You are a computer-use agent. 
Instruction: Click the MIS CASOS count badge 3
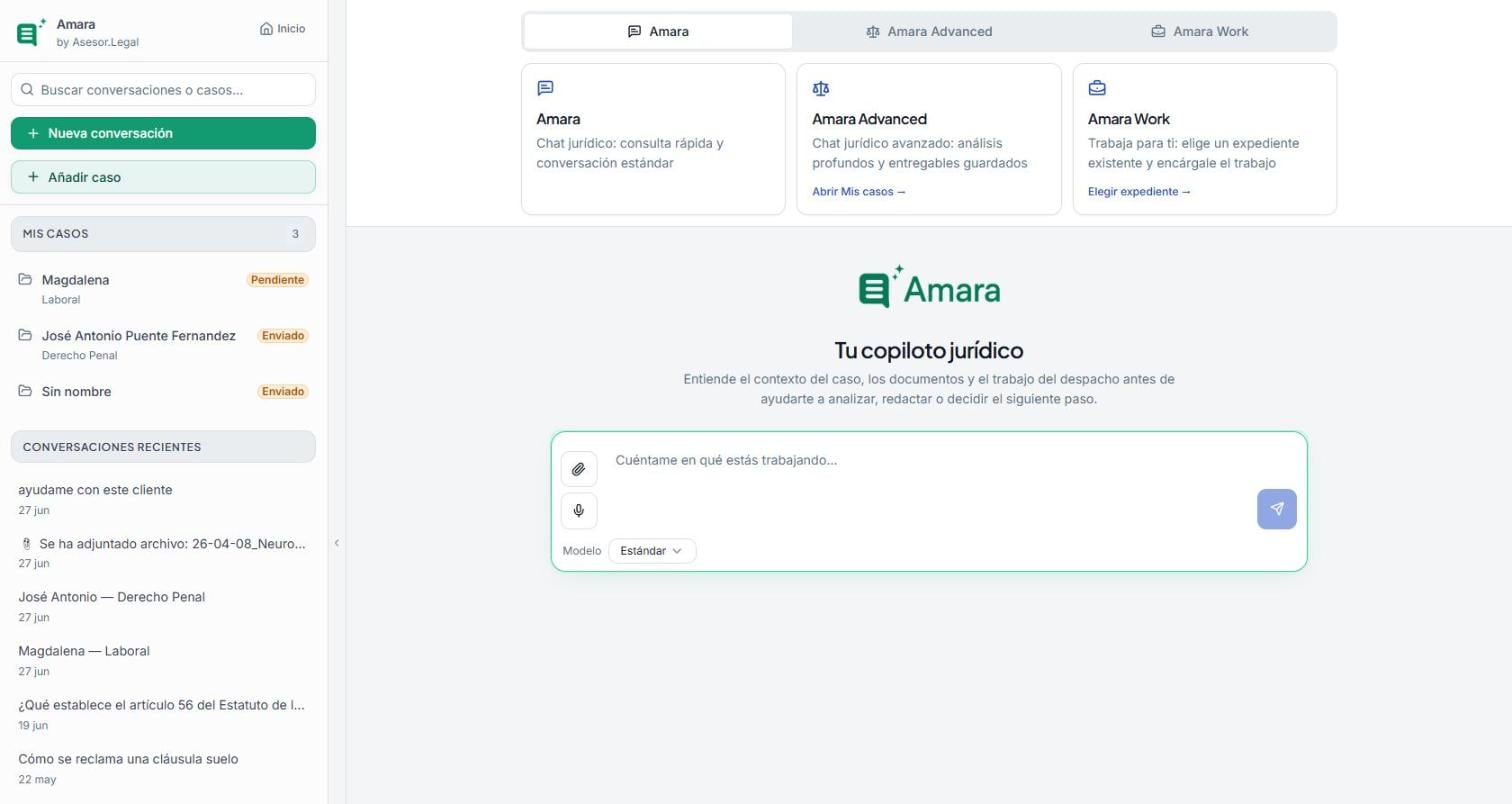[295, 234]
